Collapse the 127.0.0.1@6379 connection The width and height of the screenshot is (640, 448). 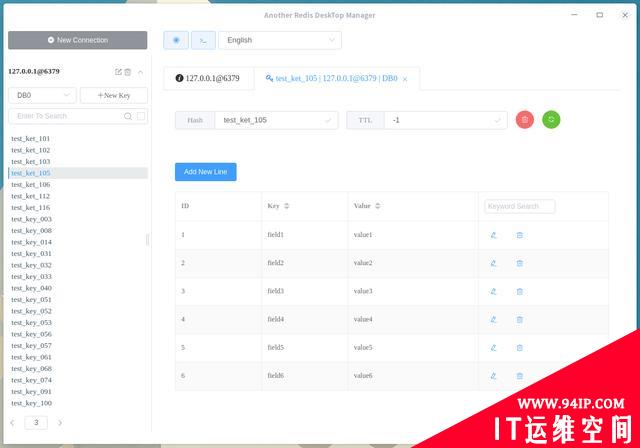pyautogui.click(x=140, y=72)
